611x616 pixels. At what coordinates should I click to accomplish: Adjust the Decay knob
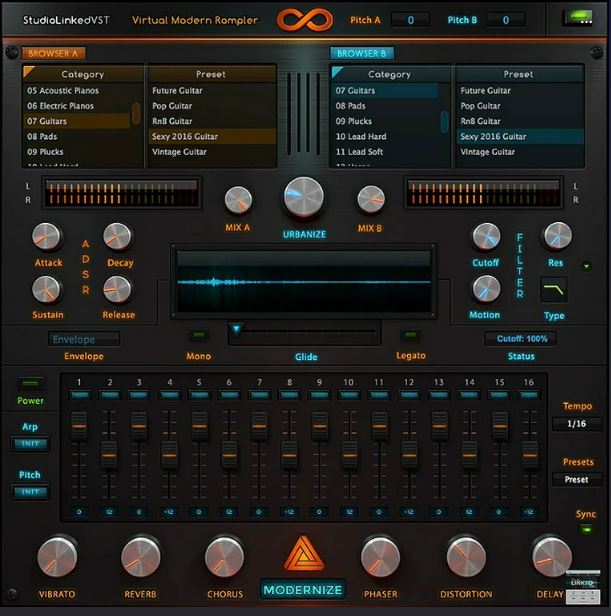coord(117,237)
